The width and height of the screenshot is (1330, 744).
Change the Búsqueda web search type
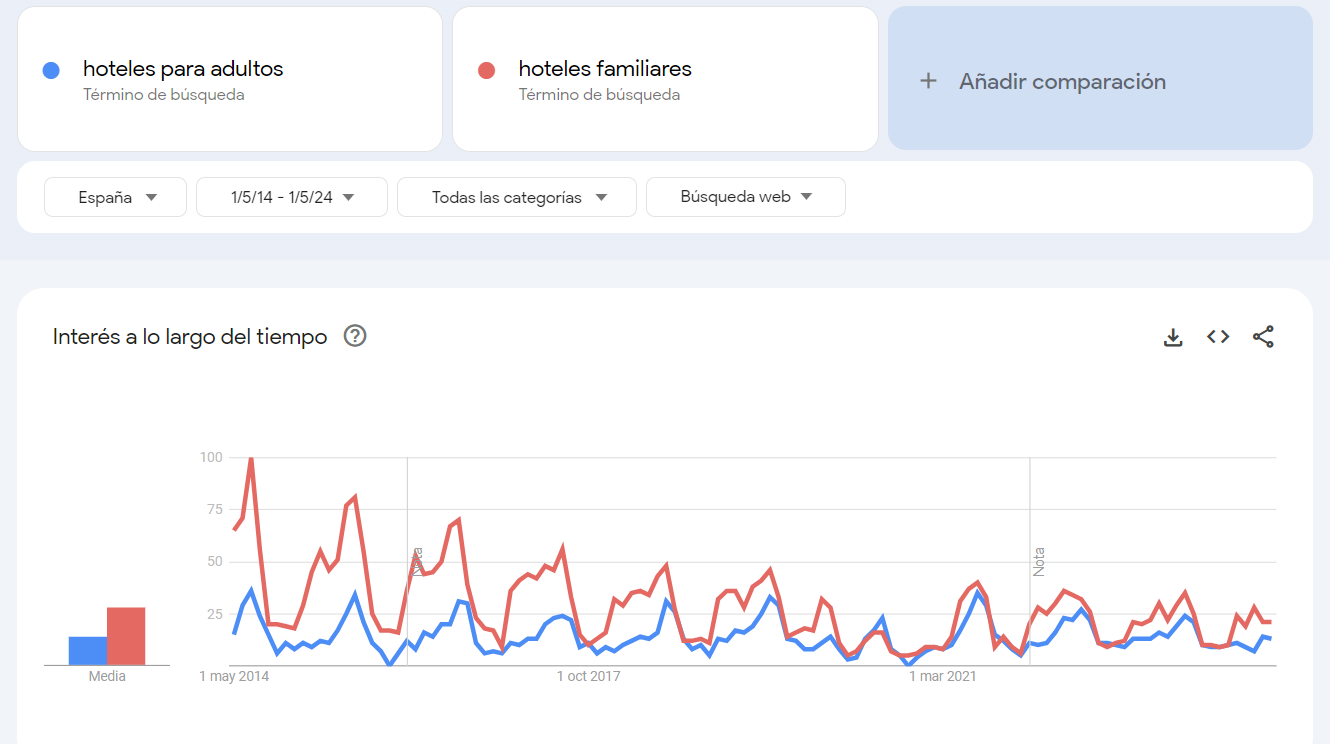point(746,197)
